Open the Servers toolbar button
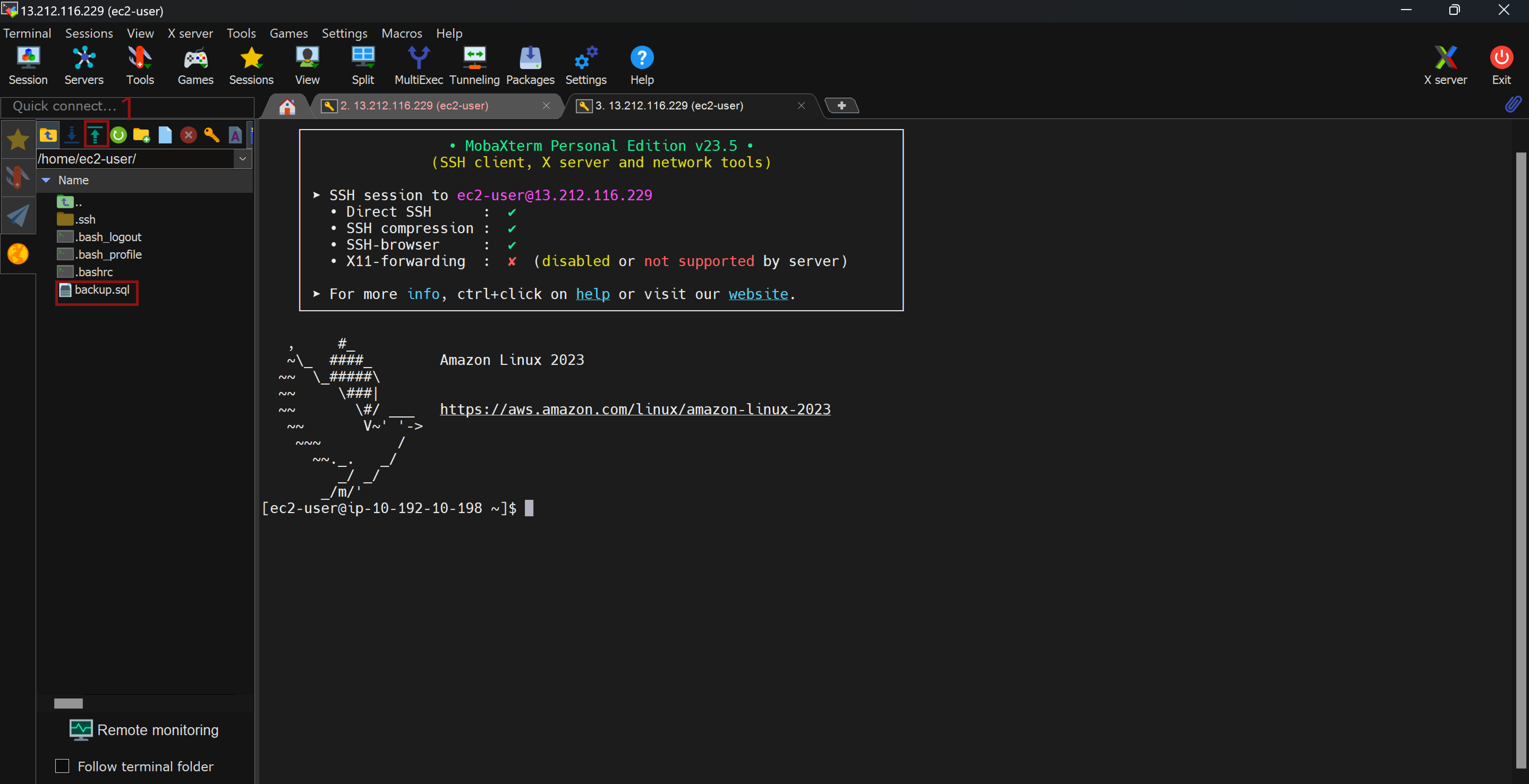Image resolution: width=1529 pixels, height=784 pixels. 84,66
